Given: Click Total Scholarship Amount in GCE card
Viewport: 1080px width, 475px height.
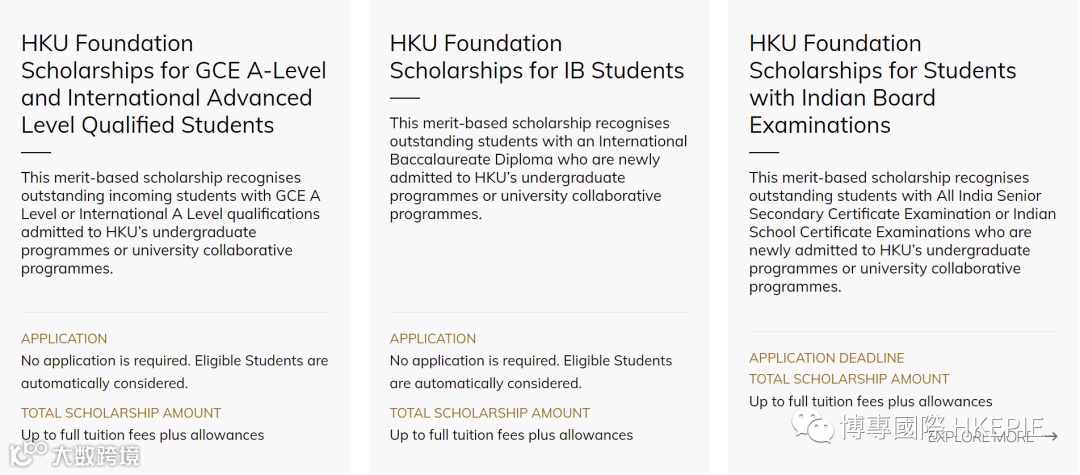Looking at the screenshot, I should click(121, 413).
